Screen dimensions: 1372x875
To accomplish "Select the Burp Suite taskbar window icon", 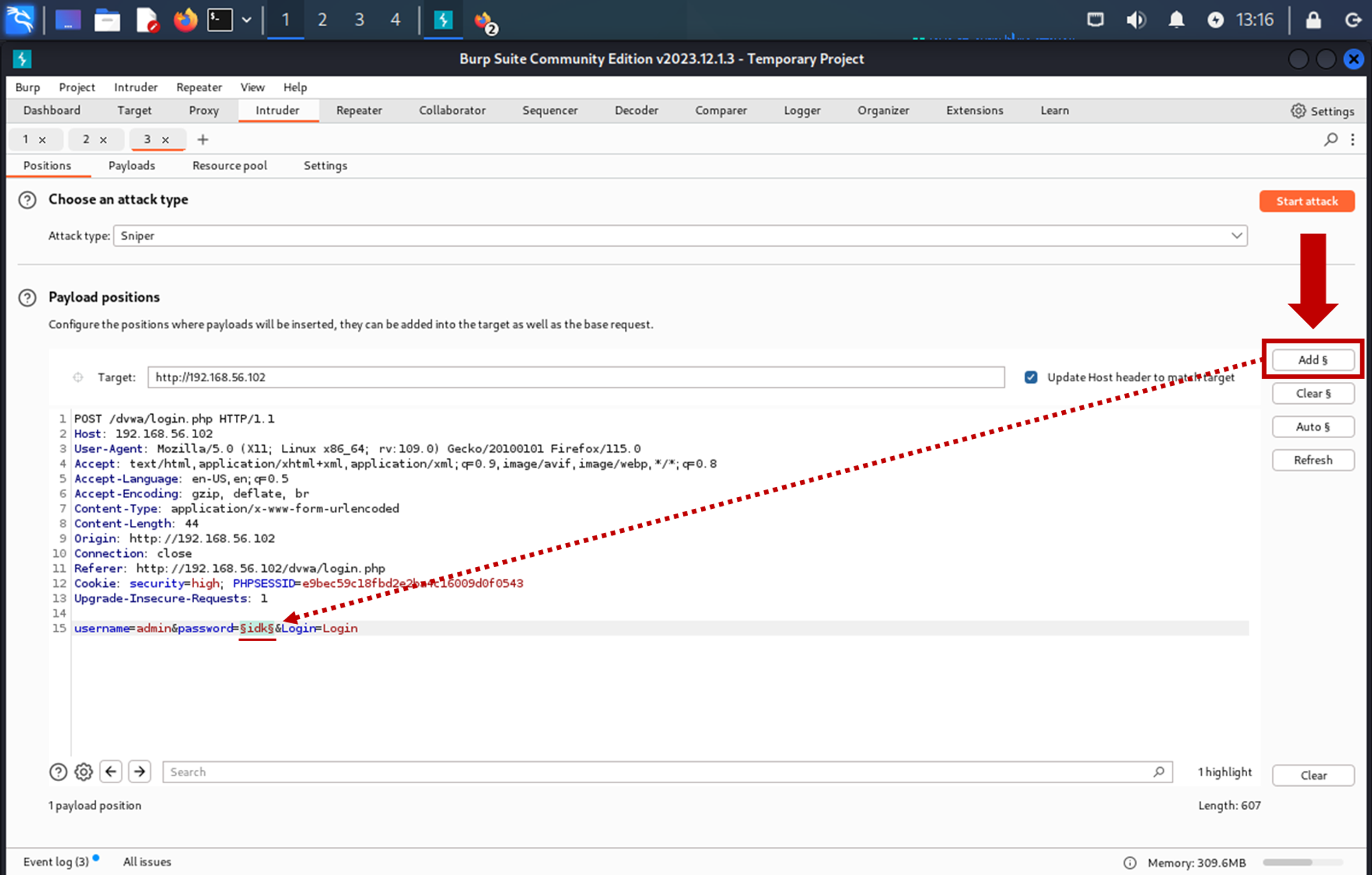I will [x=443, y=20].
